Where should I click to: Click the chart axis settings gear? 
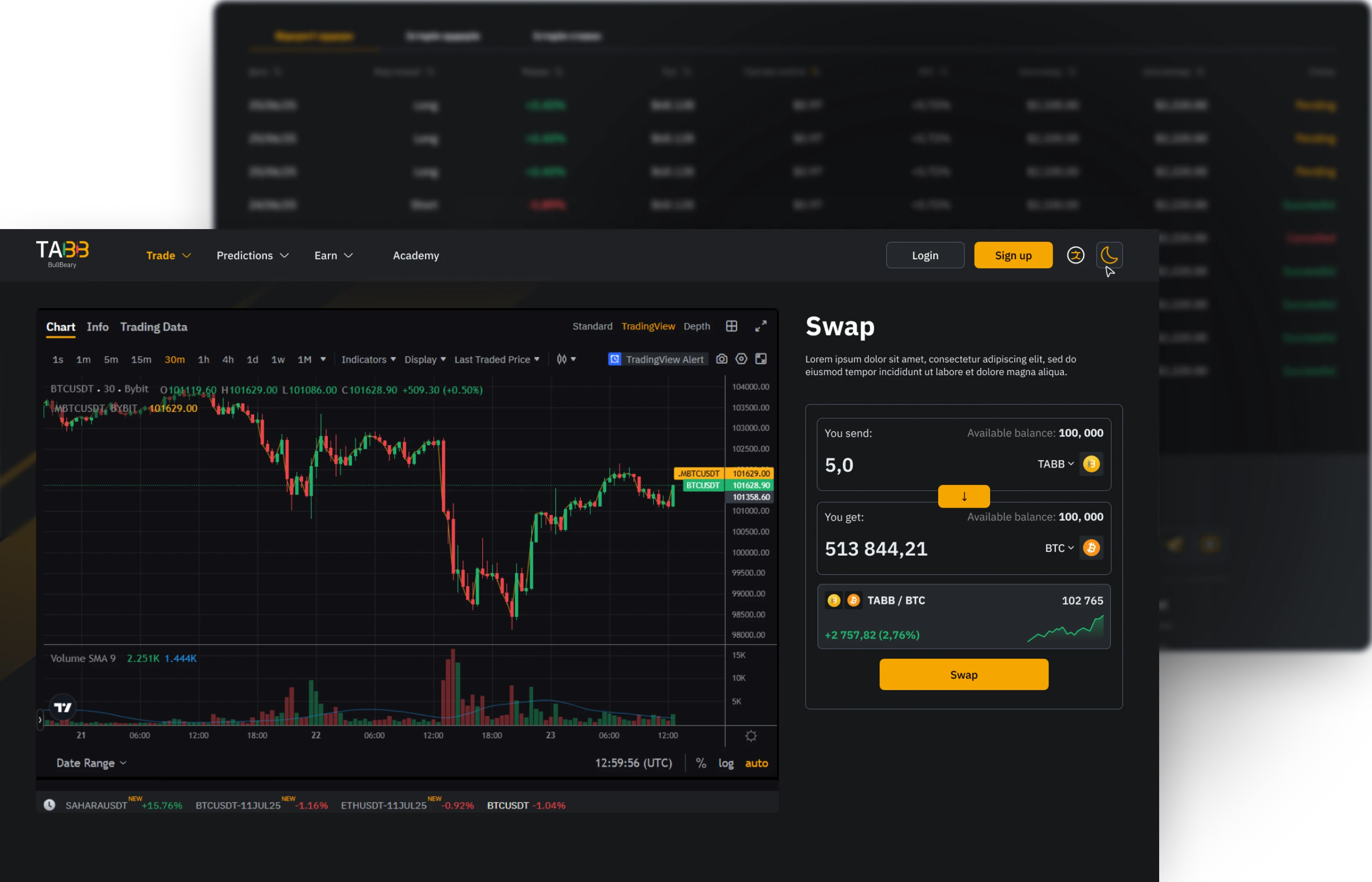point(750,736)
